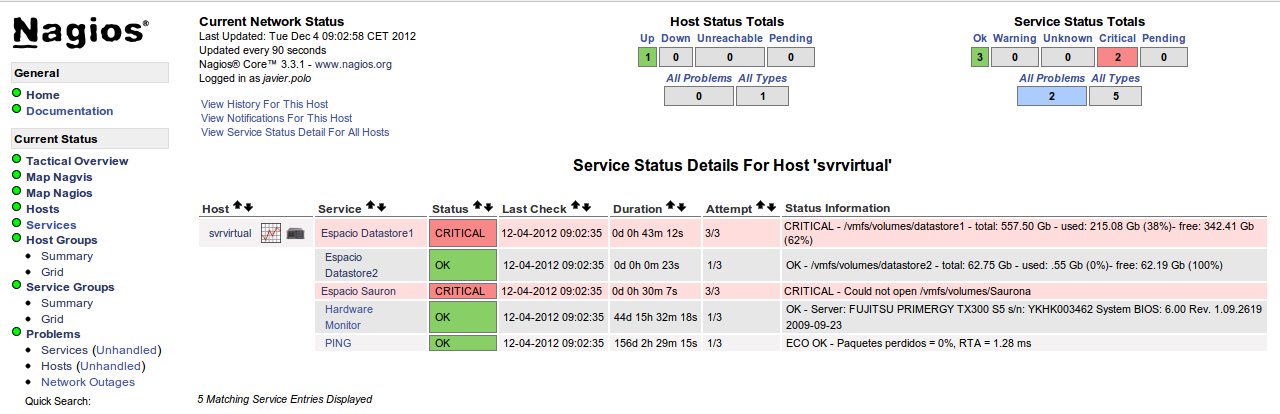Click the green Up hosts count box
The height and width of the screenshot is (414, 1280).
(647, 57)
